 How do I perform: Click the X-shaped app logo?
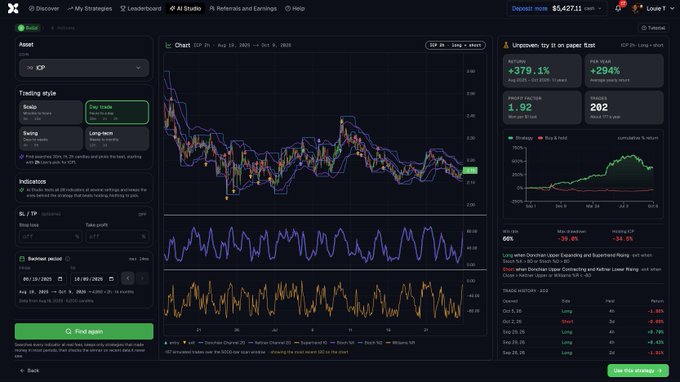tap(13, 8)
